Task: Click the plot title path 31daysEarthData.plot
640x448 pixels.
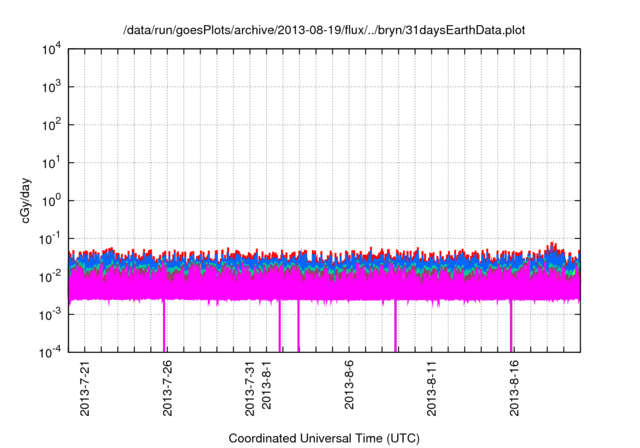Action: pos(324,30)
